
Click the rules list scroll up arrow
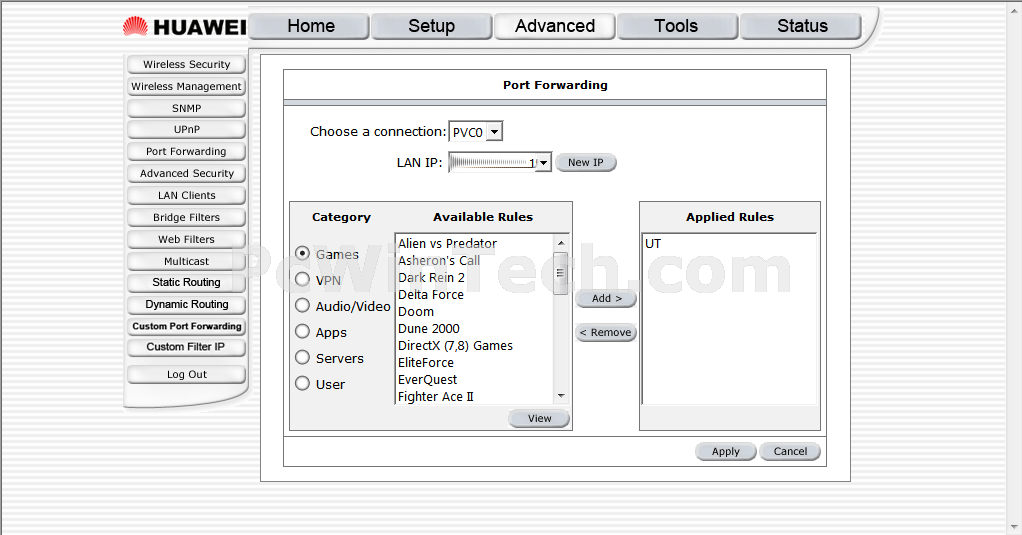click(561, 243)
